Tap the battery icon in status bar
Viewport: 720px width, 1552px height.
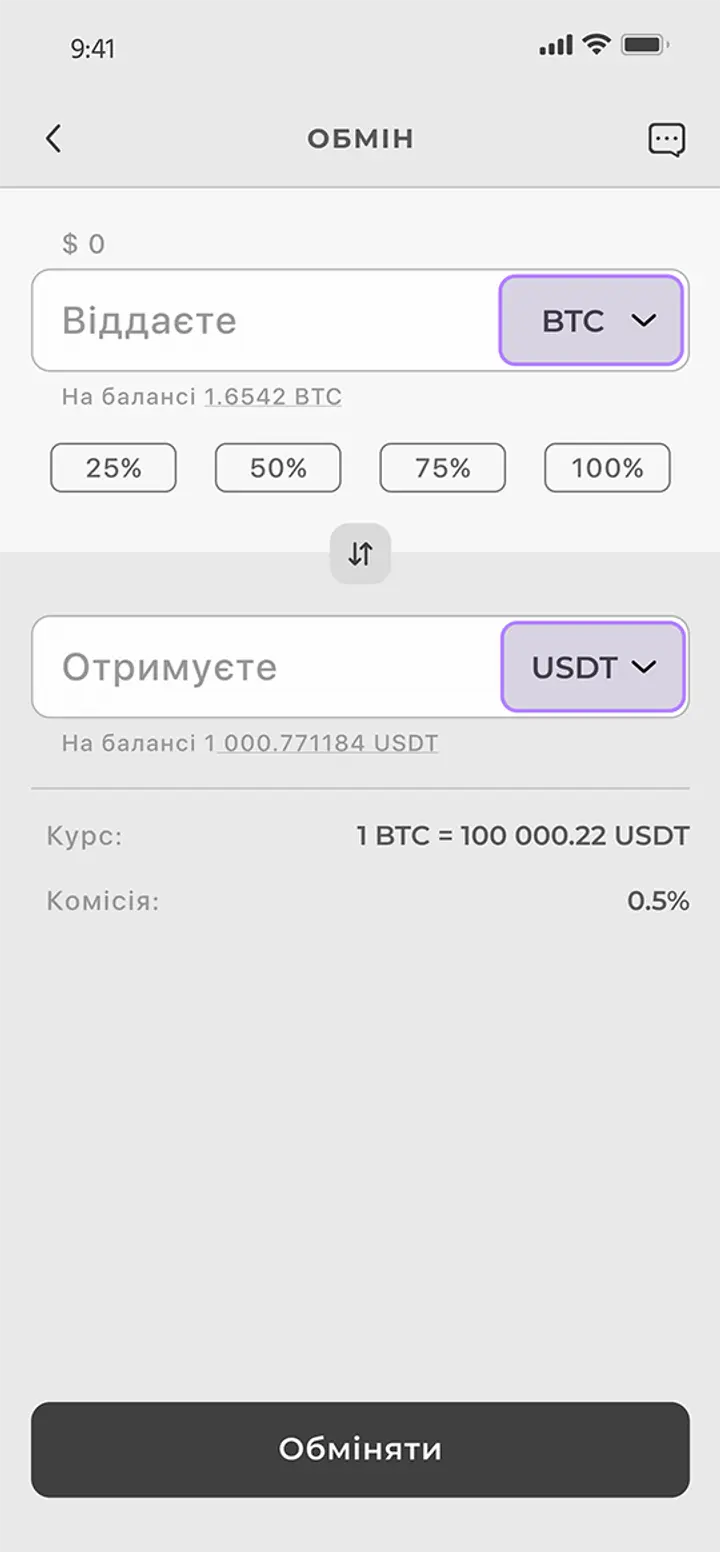(x=645, y=45)
